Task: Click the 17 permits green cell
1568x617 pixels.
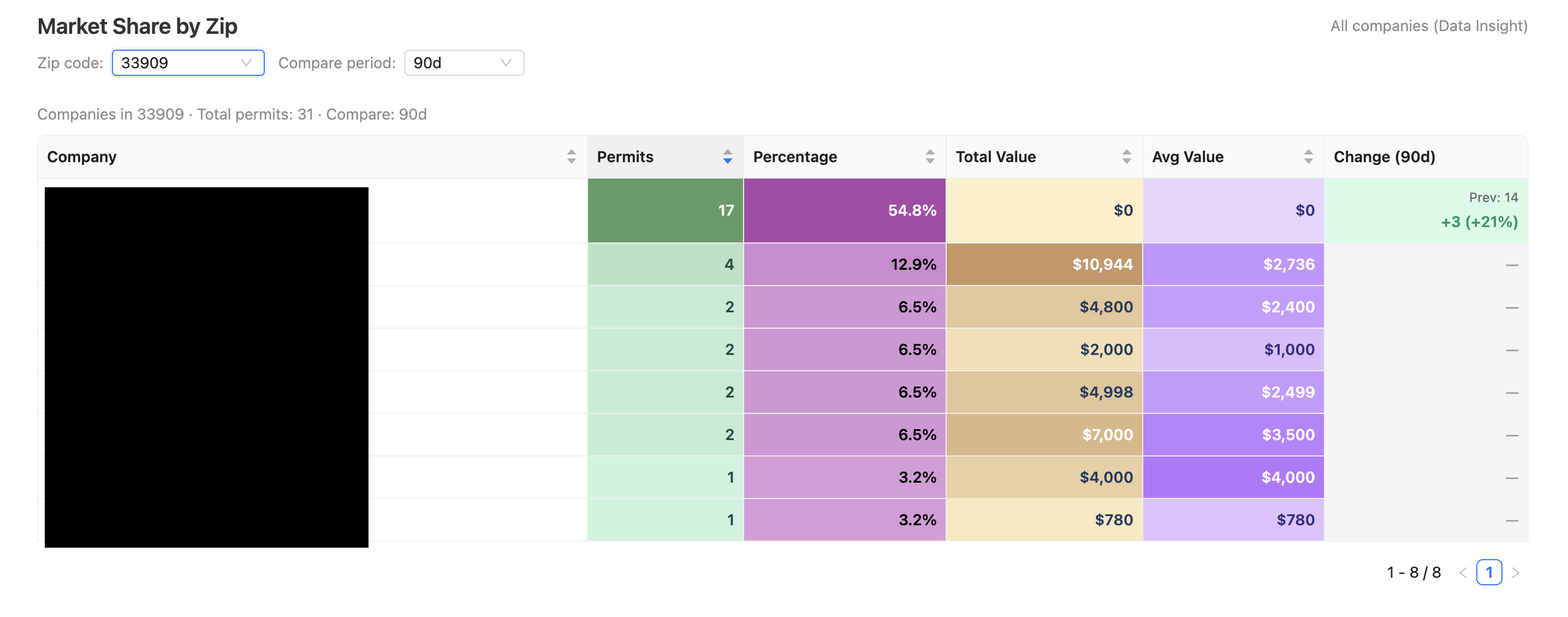Action: click(664, 211)
